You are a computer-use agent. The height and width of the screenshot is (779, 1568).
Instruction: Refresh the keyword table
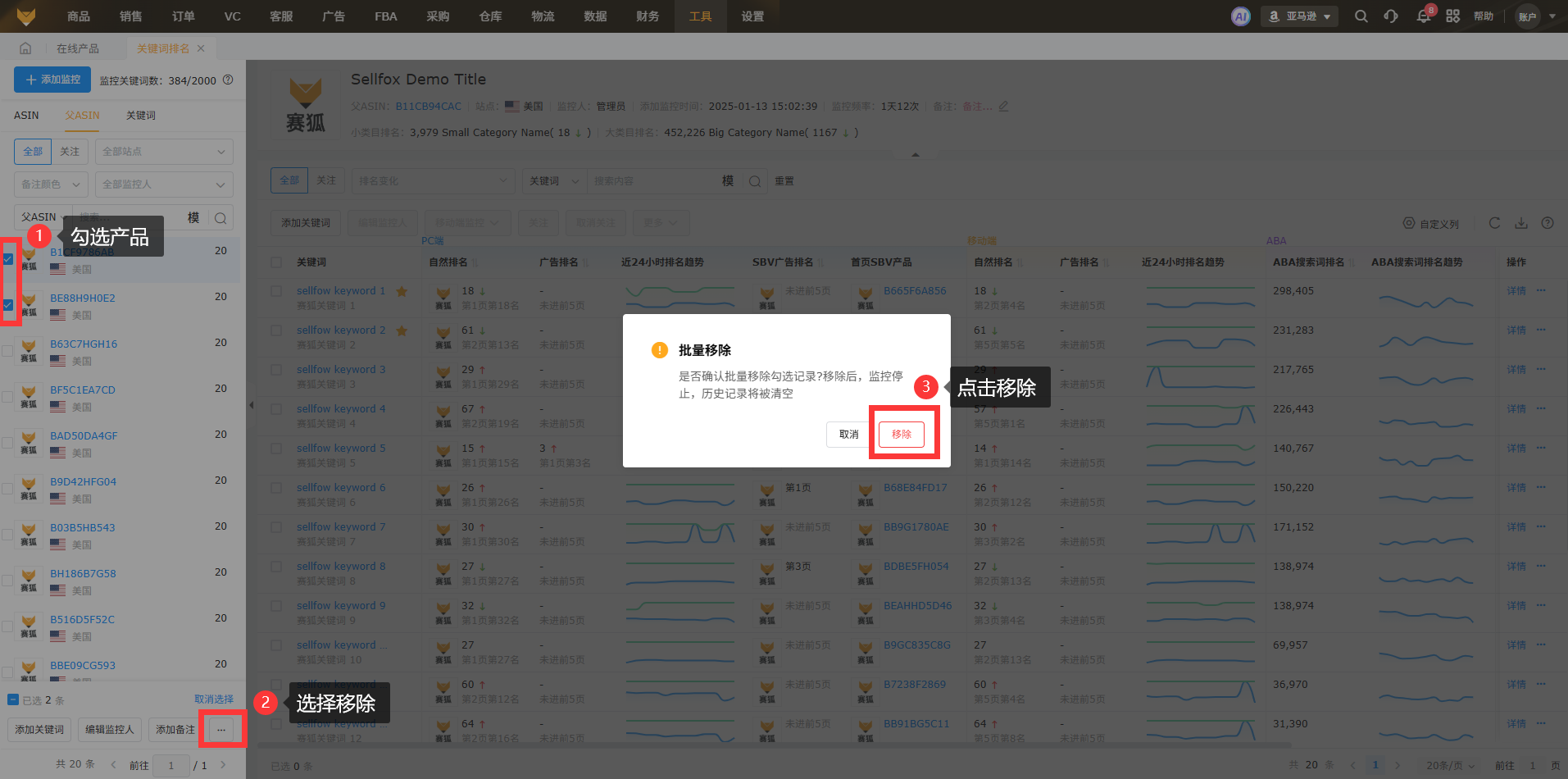pos(1494,223)
